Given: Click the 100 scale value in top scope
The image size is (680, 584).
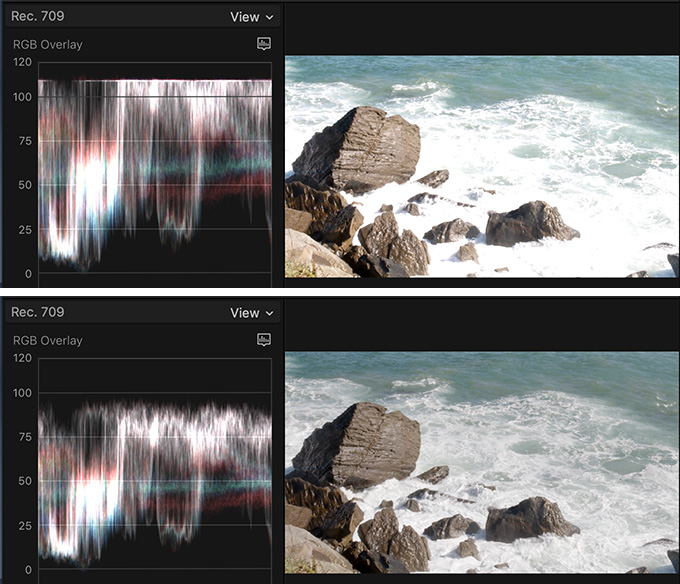Looking at the screenshot, I should (x=23, y=97).
